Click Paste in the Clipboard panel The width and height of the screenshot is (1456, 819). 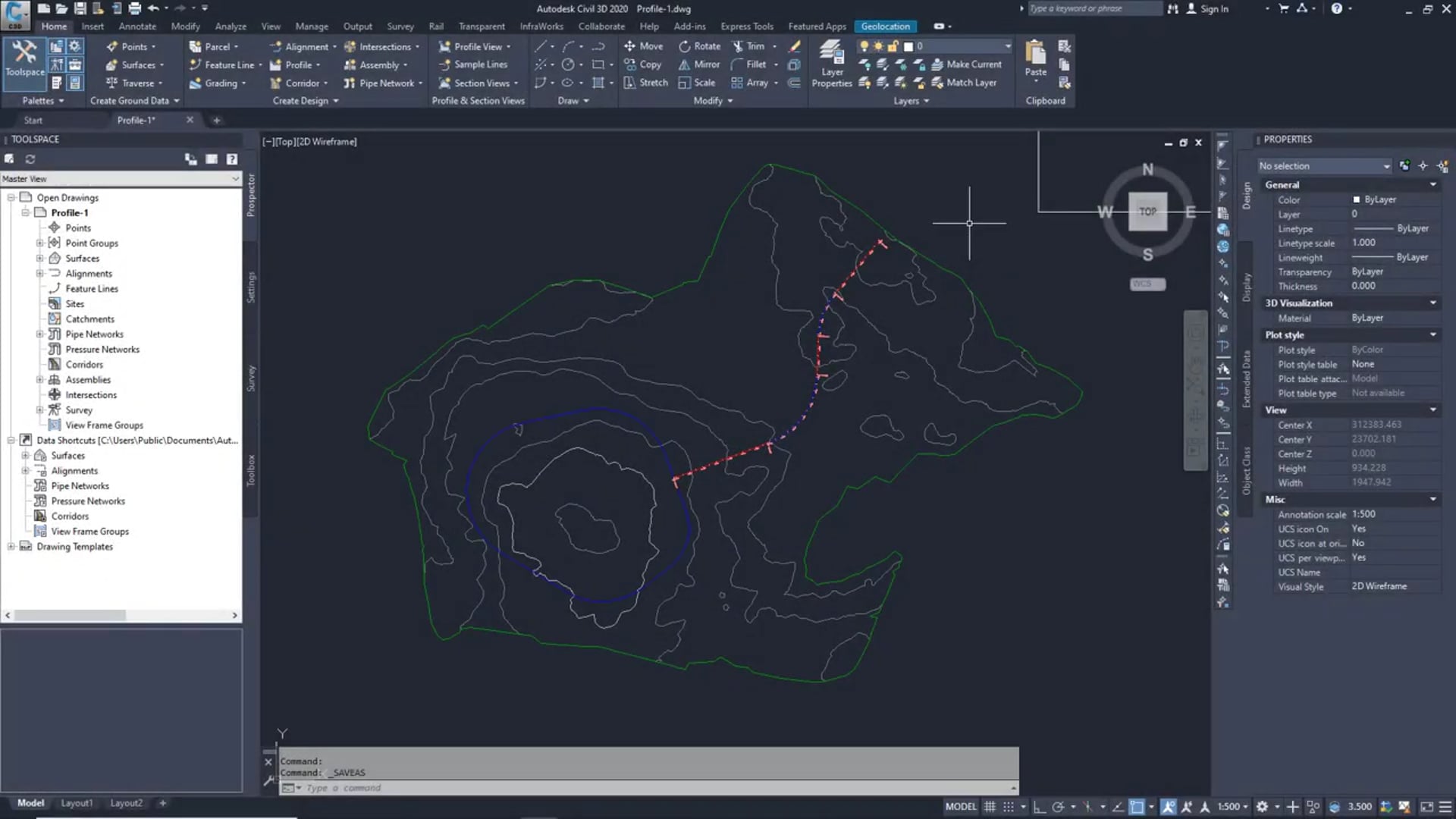coord(1034,57)
